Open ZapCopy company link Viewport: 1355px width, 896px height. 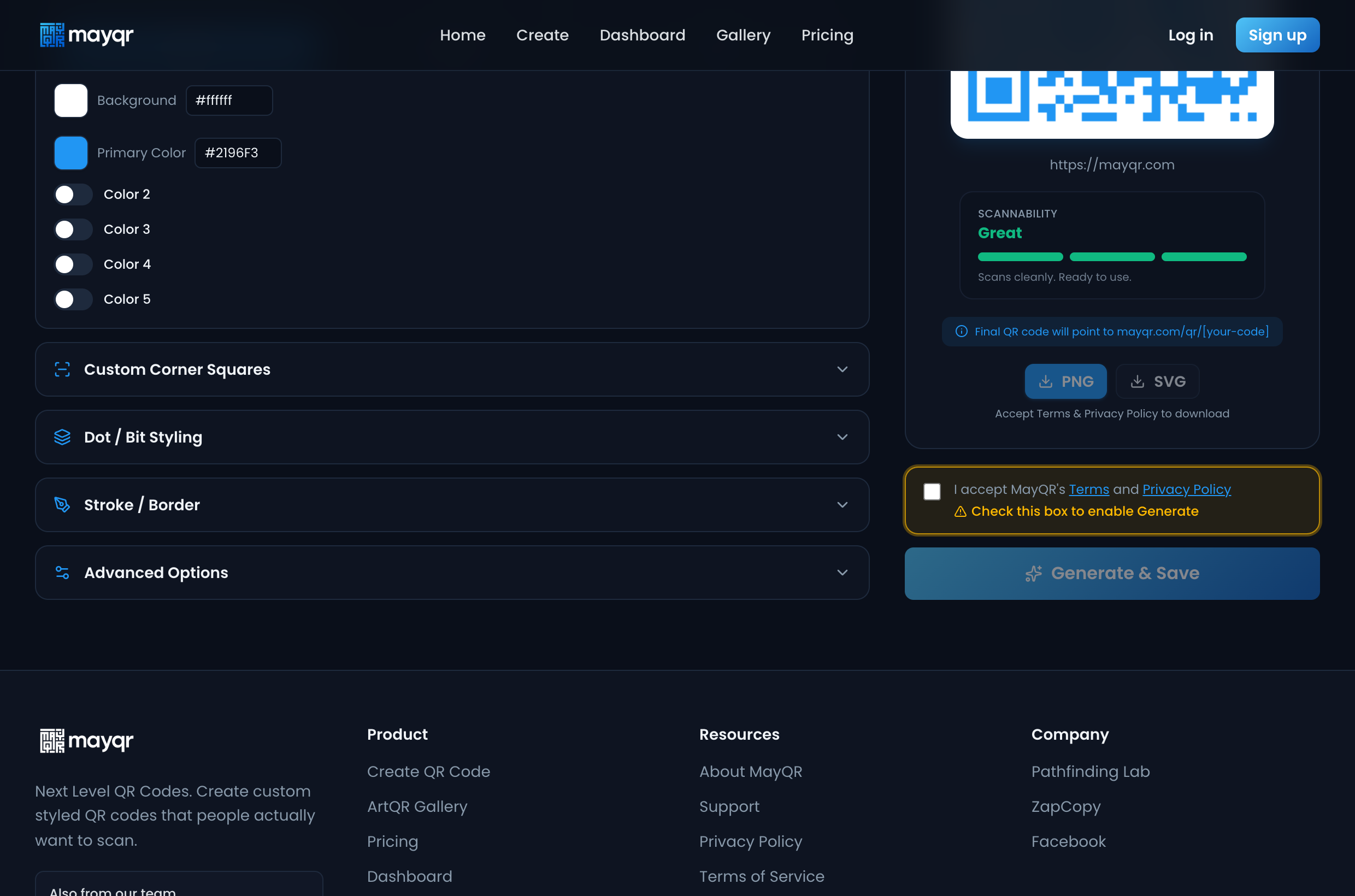[x=1066, y=806]
